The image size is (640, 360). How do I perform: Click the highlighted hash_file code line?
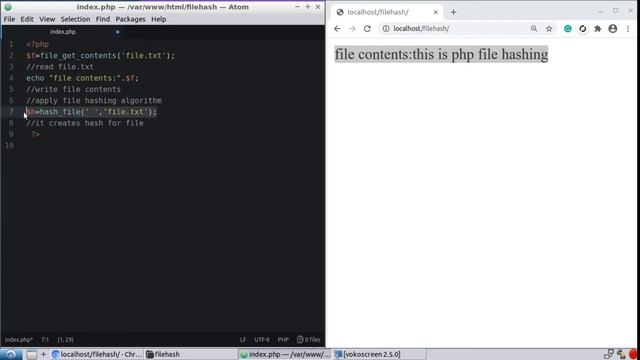[91, 112]
